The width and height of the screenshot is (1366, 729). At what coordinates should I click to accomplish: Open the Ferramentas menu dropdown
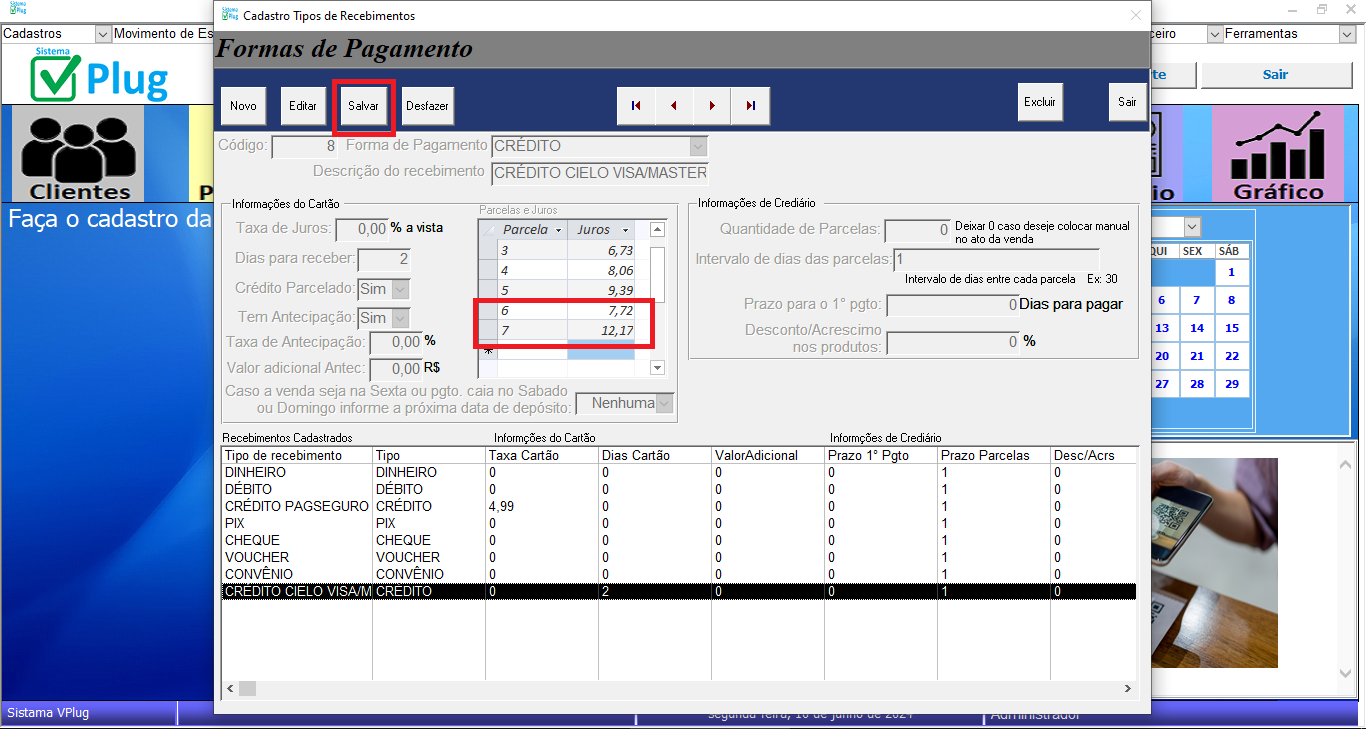[1346, 34]
